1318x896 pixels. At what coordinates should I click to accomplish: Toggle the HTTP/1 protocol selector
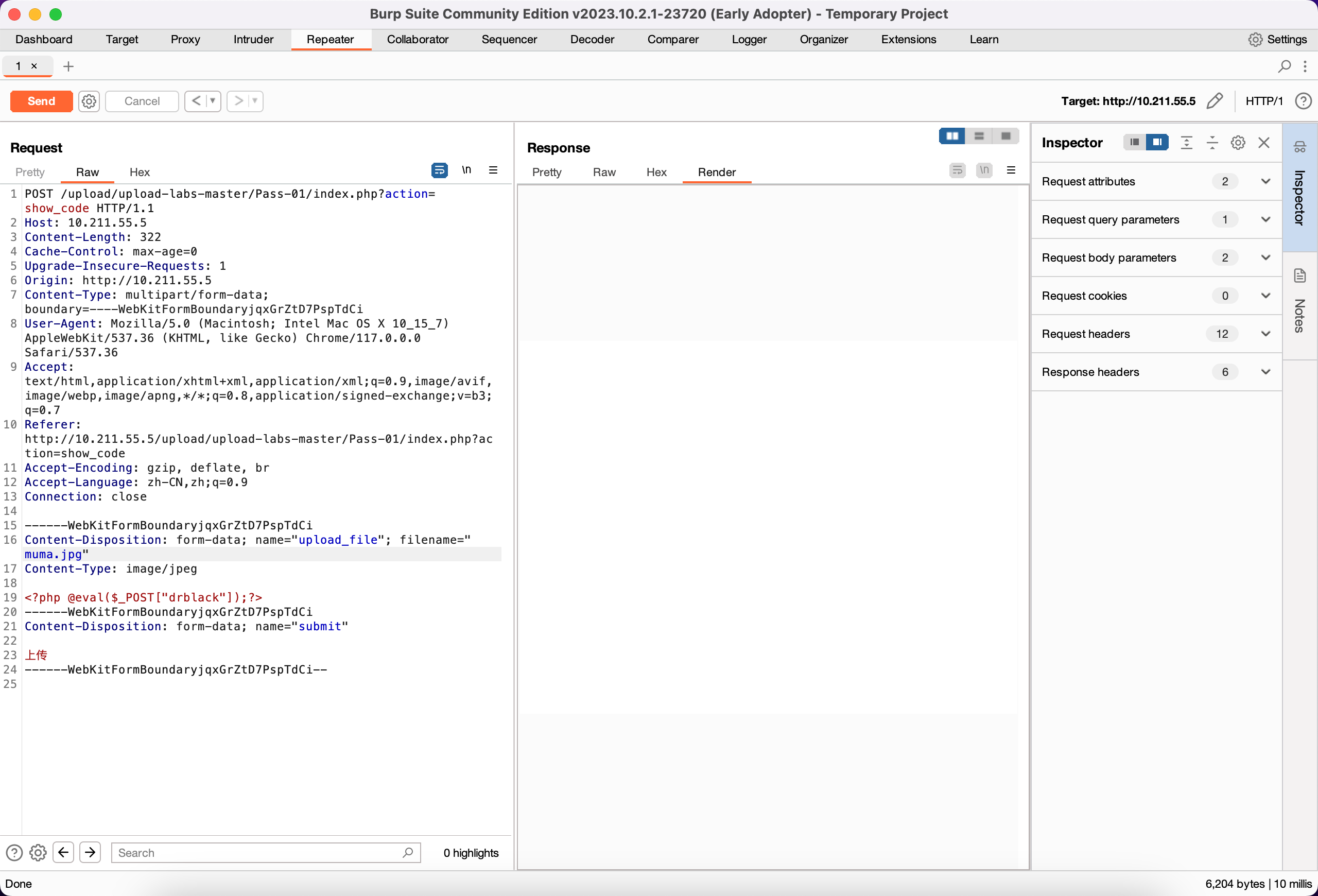click(x=1263, y=101)
